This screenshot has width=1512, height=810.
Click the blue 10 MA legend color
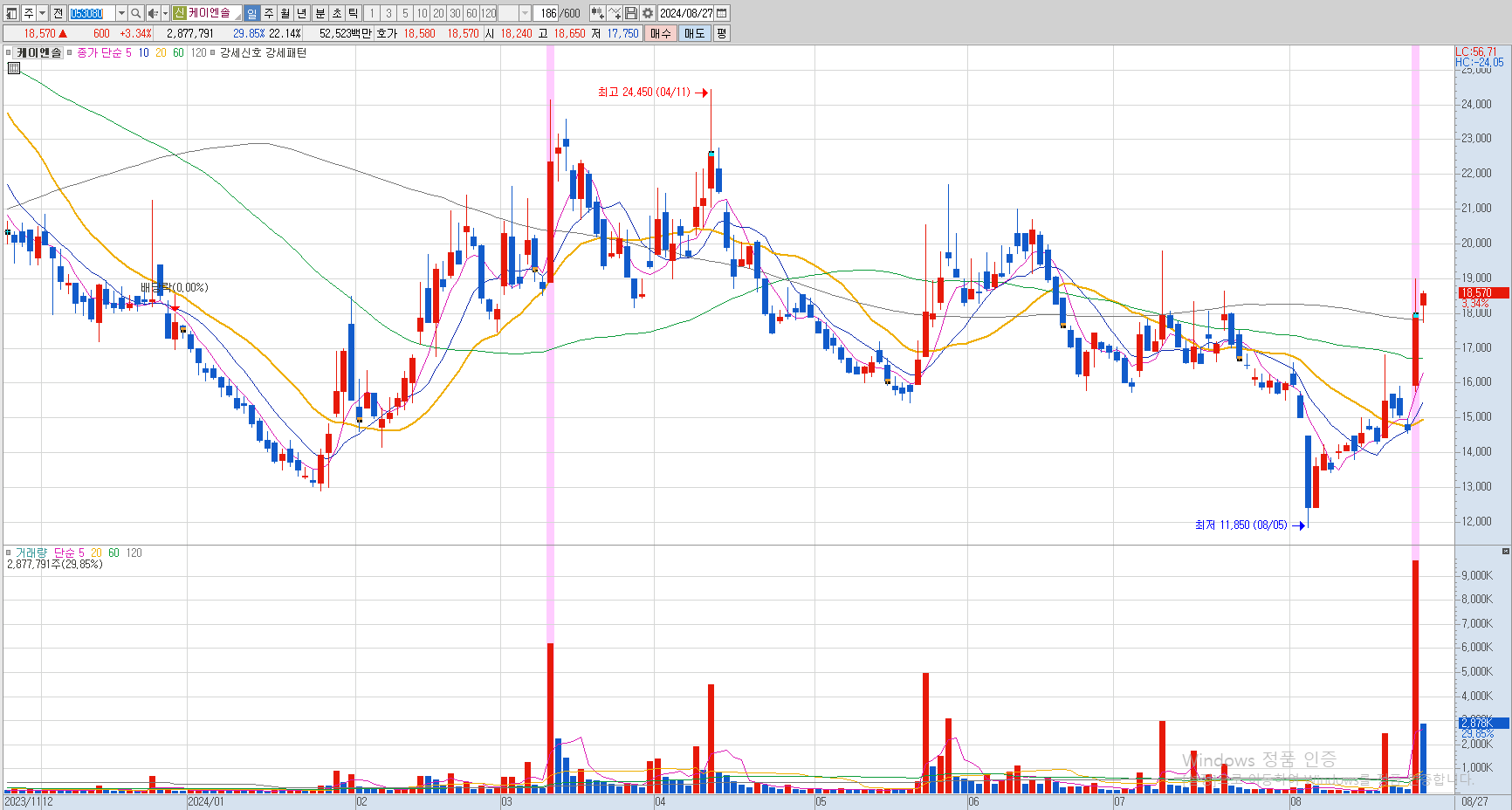[x=144, y=52]
